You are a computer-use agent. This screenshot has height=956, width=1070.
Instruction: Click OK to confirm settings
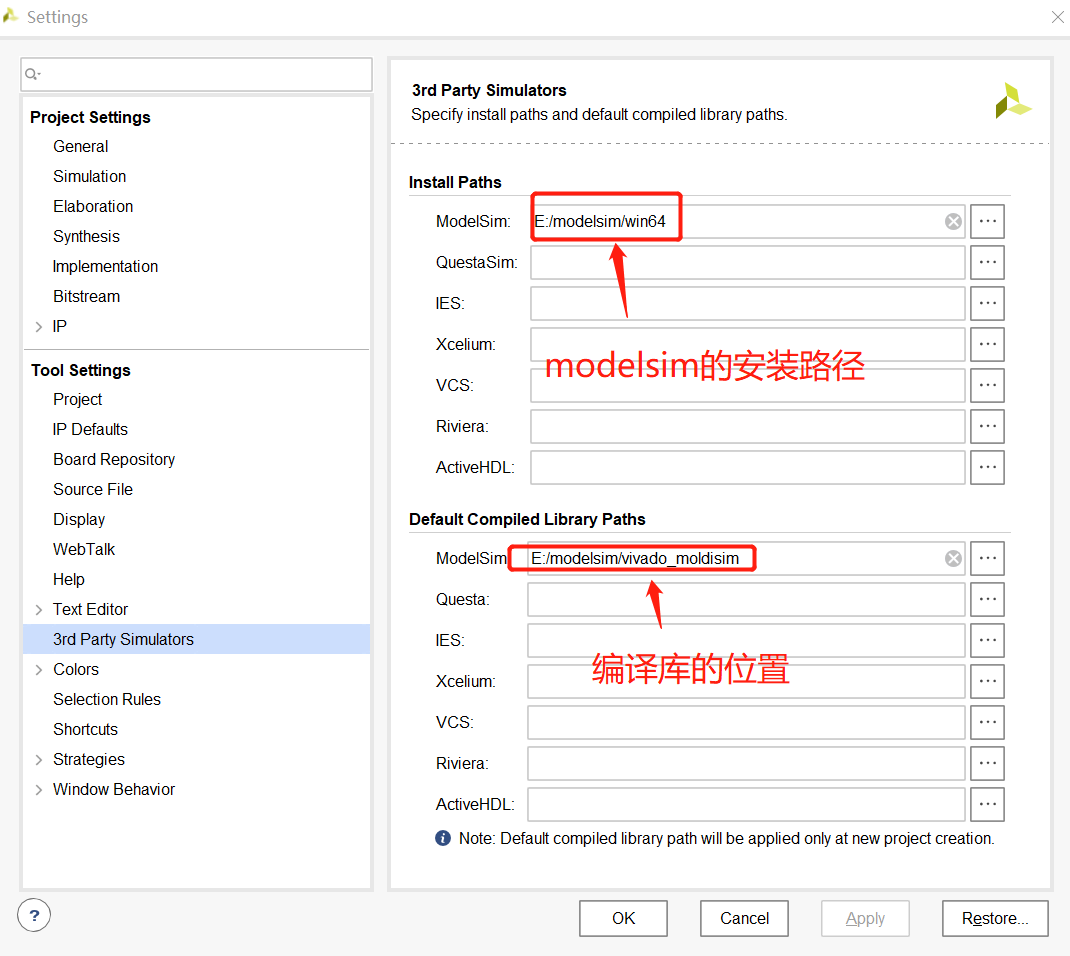tap(623, 918)
